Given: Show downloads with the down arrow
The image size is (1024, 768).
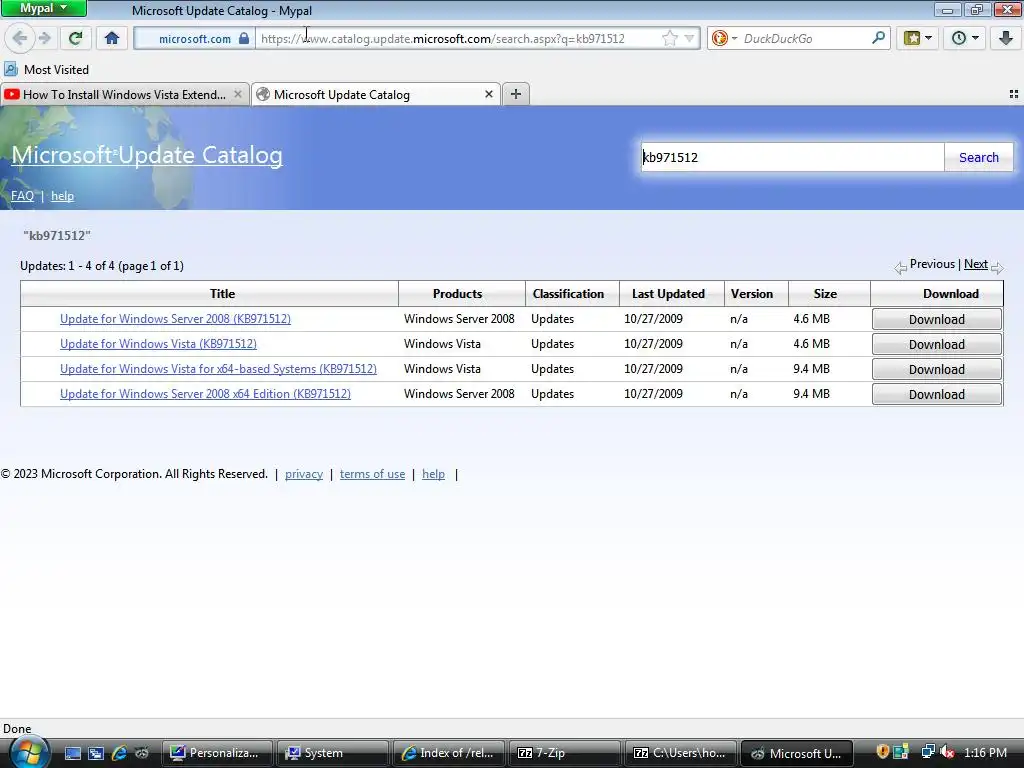Looking at the screenshot, I should tap(1006, 38).
